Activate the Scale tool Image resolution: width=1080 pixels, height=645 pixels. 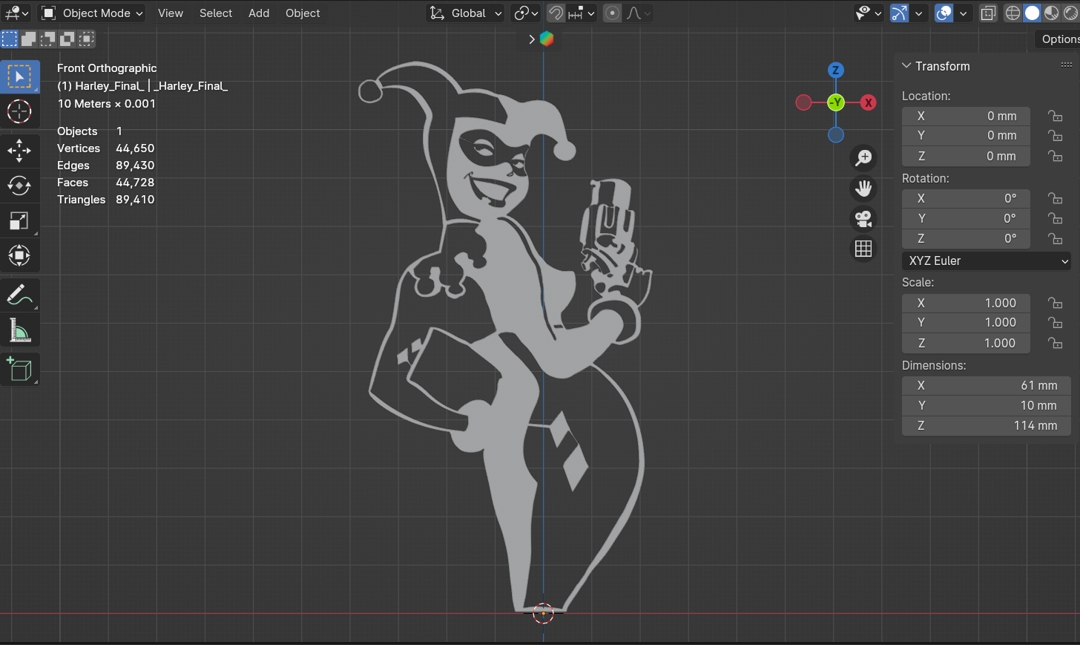(x=20, y=220)
